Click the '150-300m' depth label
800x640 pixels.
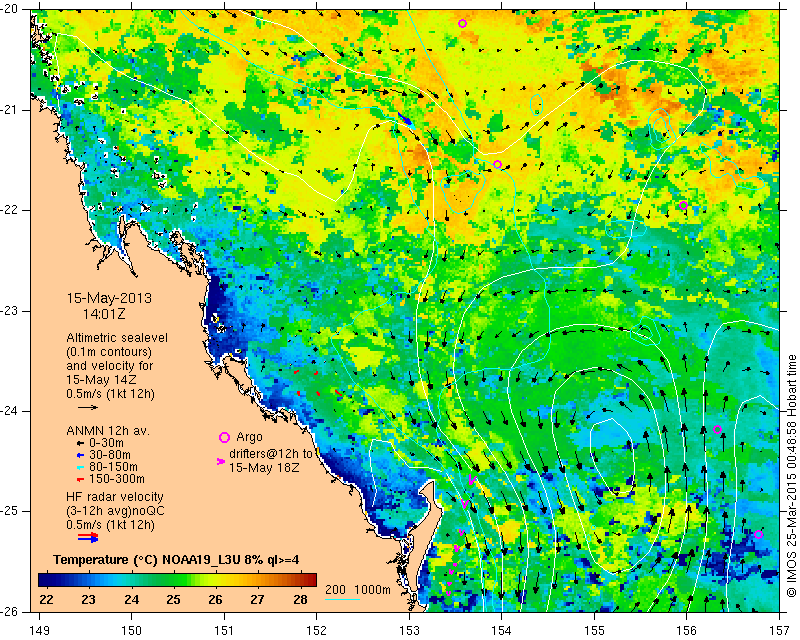(x=117, y=479)
